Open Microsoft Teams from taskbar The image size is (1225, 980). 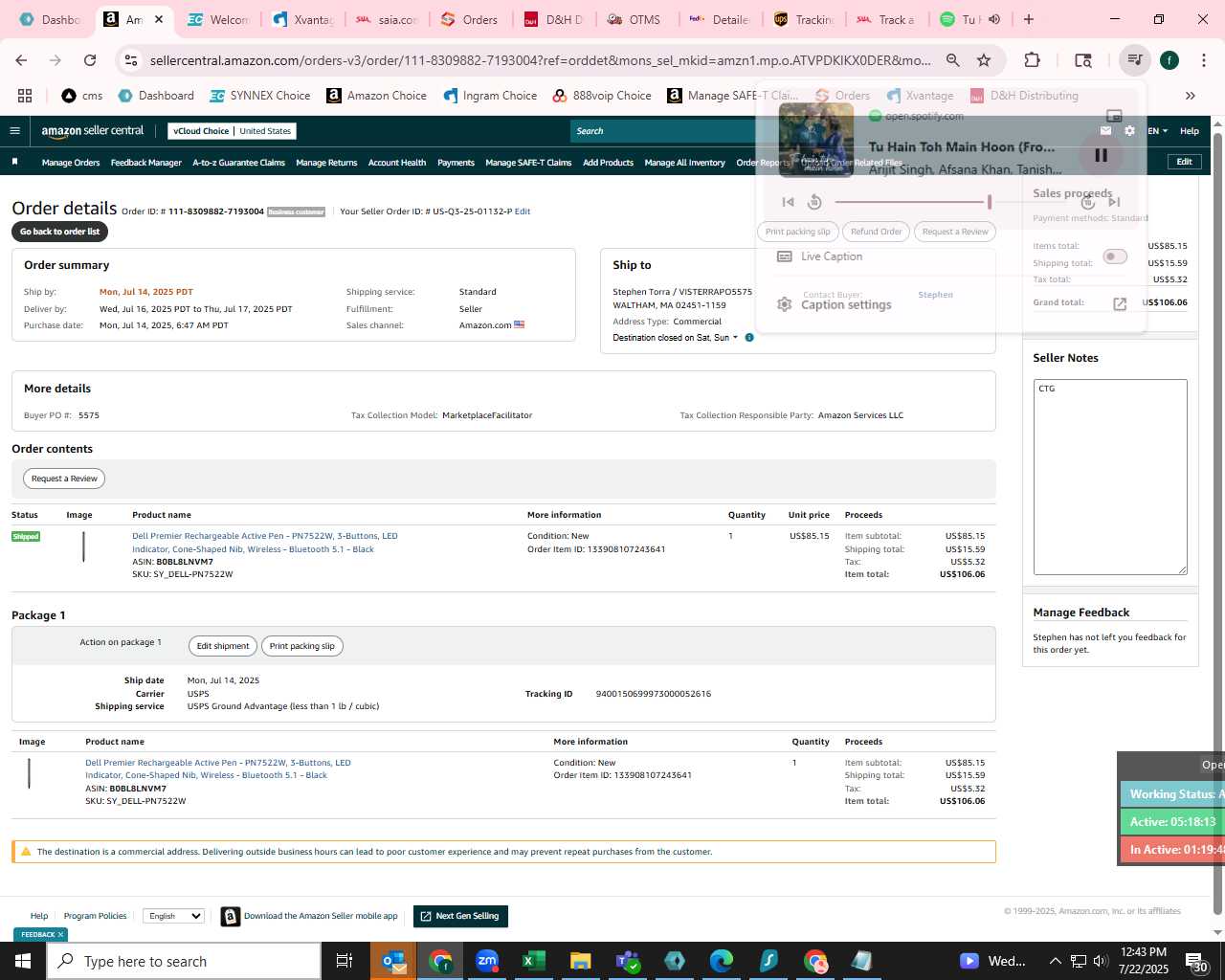point(628,961)
